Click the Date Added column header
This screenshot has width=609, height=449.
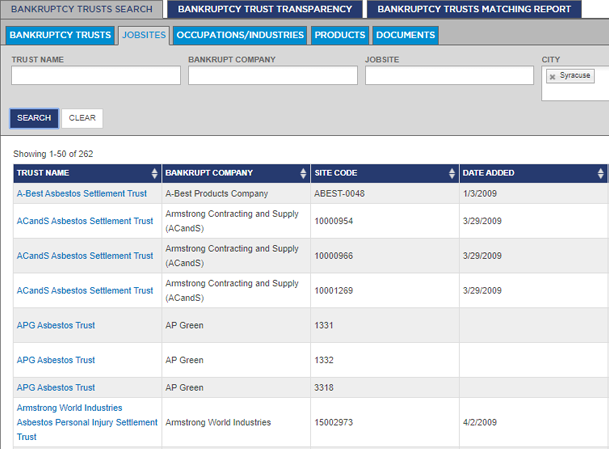tap(533, 173)
